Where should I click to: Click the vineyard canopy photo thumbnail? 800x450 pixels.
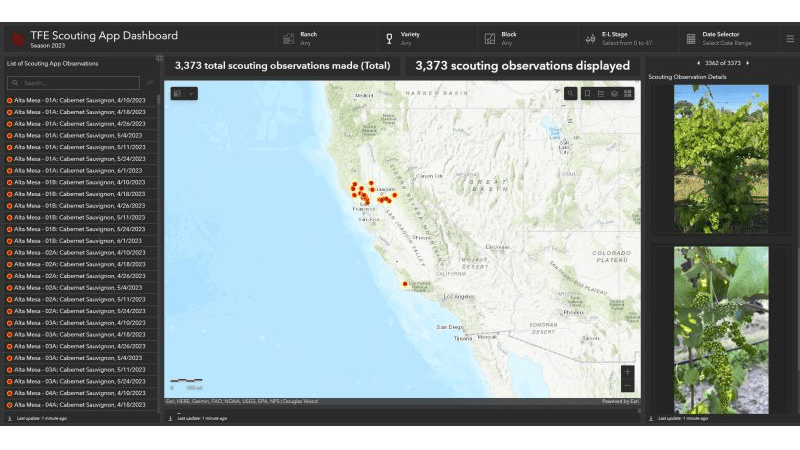721,159
